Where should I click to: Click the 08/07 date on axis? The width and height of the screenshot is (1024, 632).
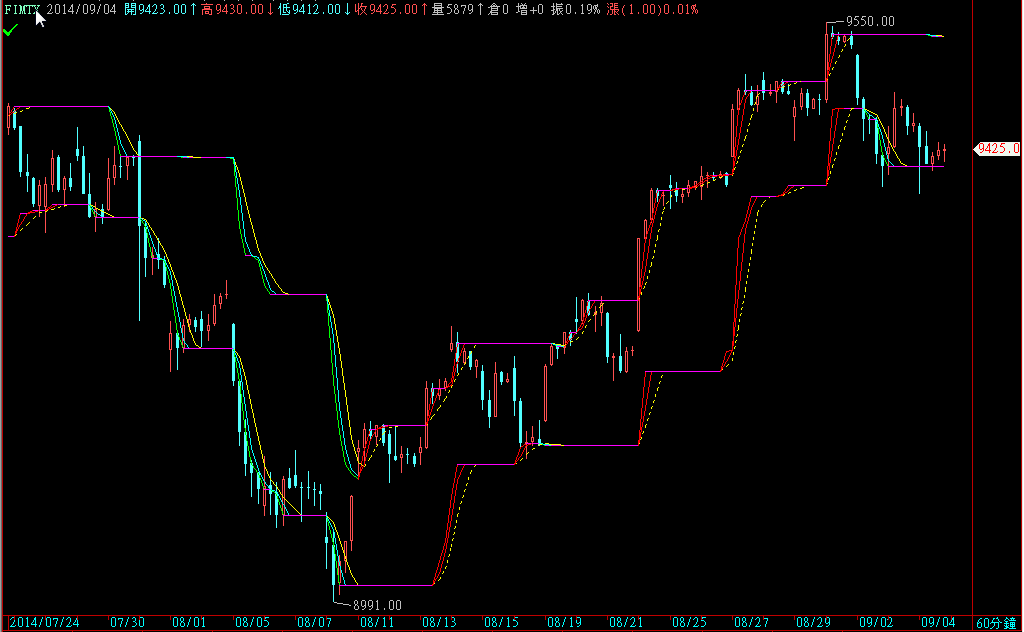point(314,622)
